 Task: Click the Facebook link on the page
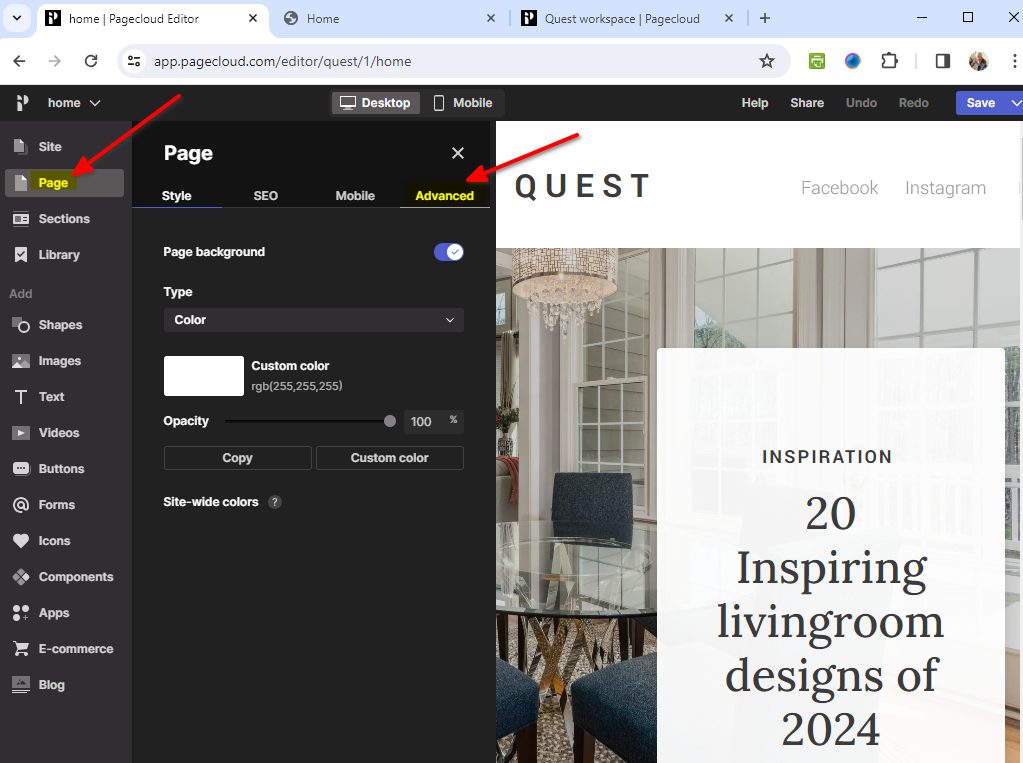pos(840,188)
